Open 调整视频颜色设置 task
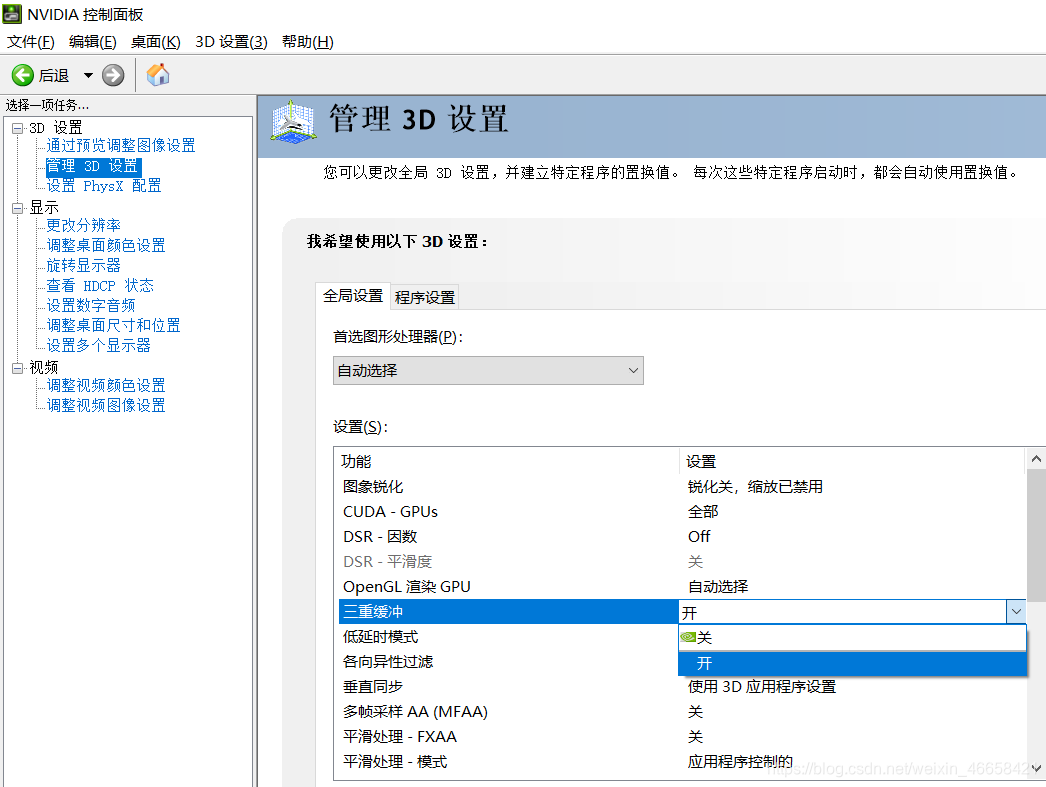This screenshot has width=1046, height=787. (x=105, y=385)
